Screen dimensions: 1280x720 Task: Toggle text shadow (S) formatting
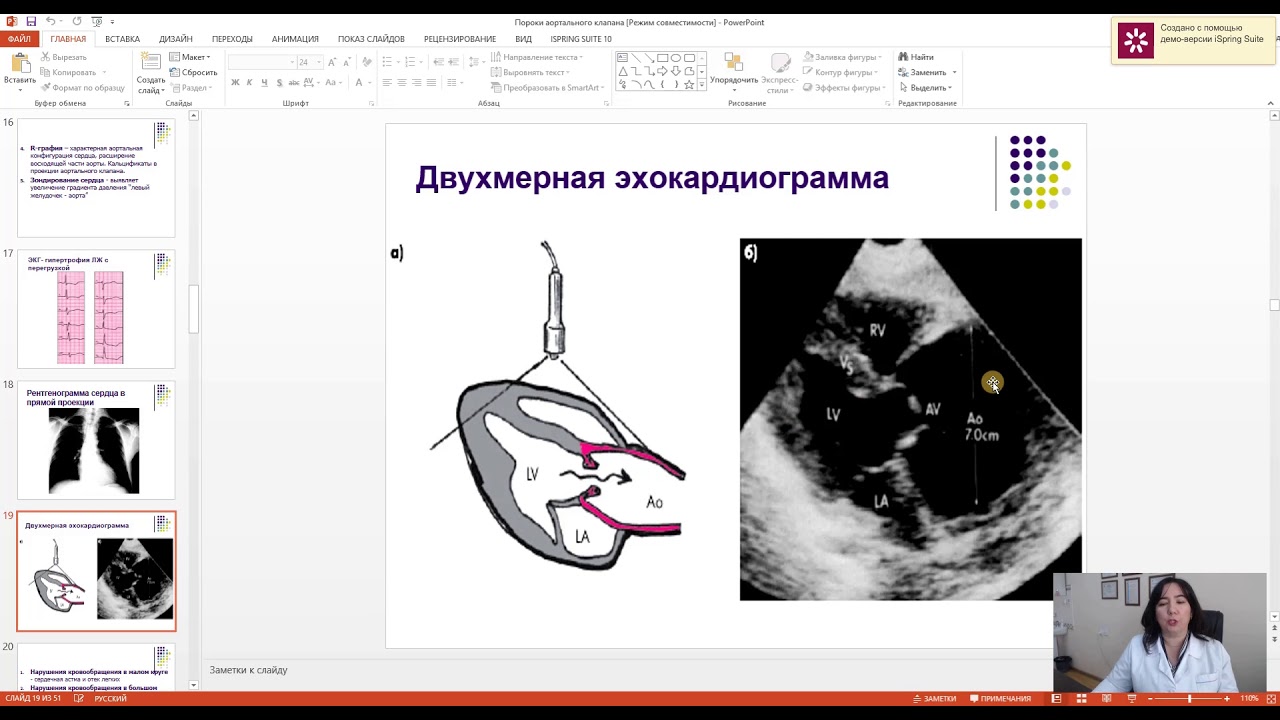(279, 82)
